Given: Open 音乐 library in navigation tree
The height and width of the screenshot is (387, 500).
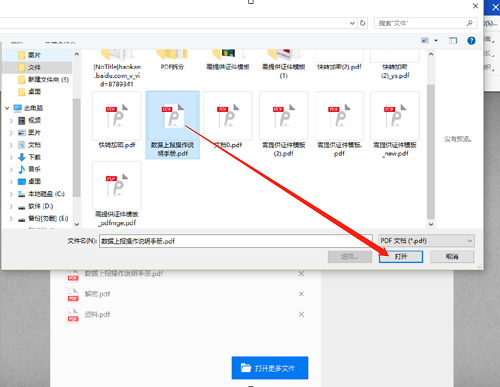Looking at the screenshot, I should 29,169.
